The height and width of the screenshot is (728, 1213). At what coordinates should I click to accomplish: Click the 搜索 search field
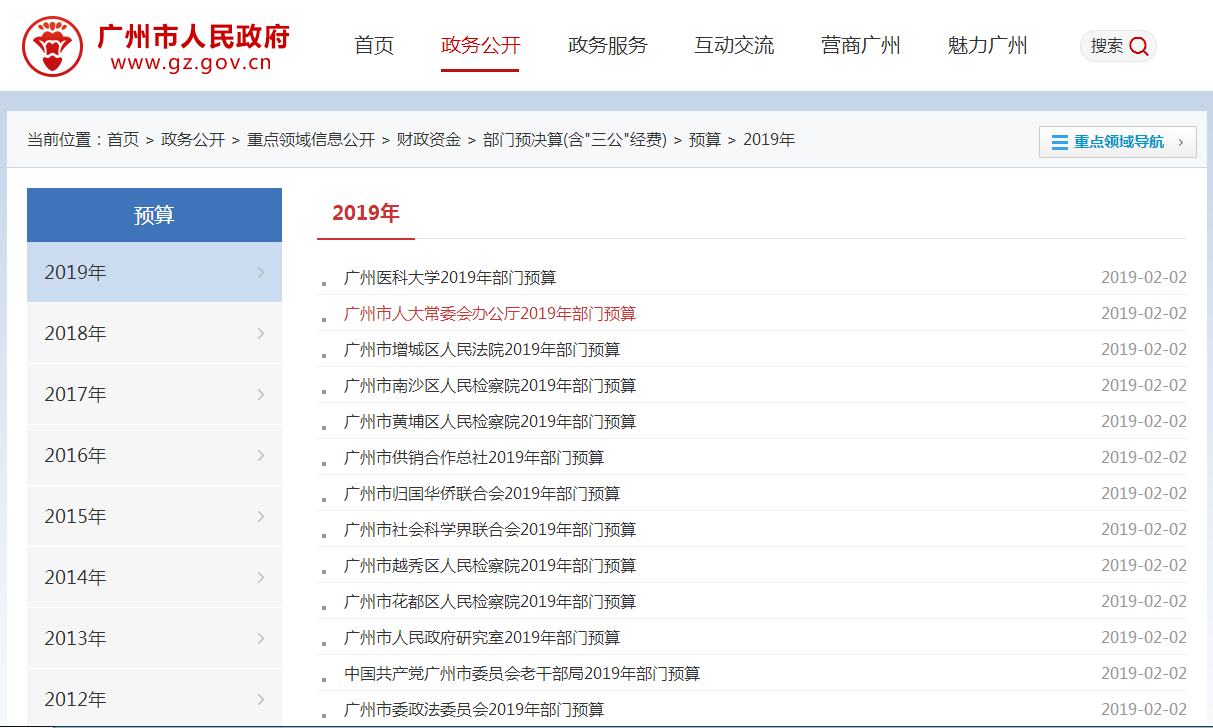1106,46
